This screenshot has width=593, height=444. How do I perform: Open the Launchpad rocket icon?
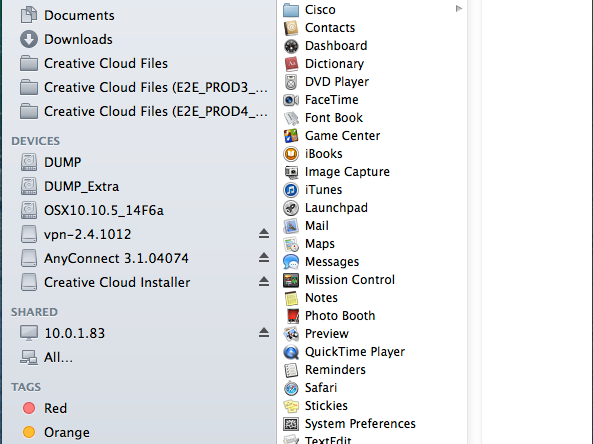(x=291, y=208)
